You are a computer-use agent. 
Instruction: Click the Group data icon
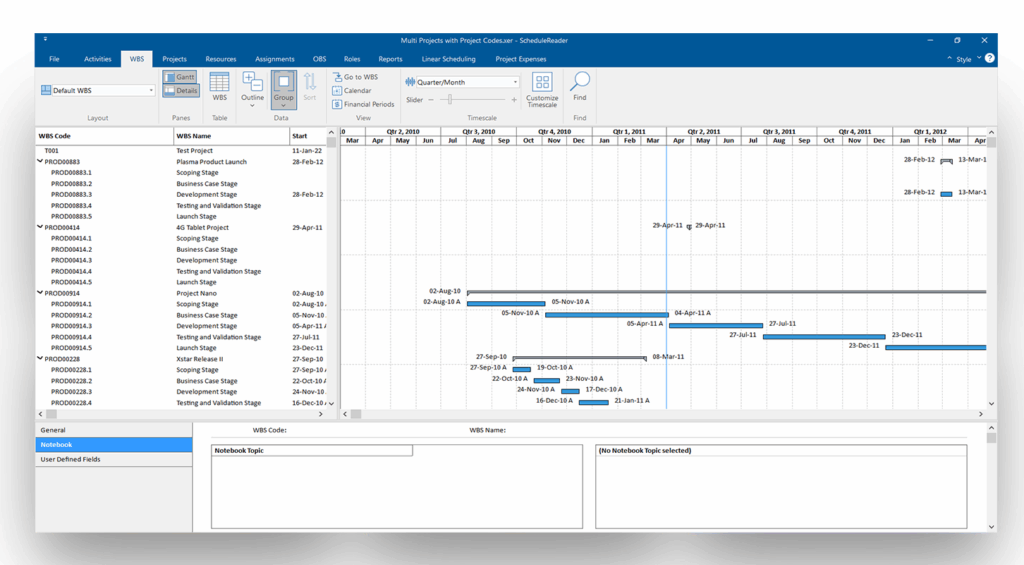283,89
